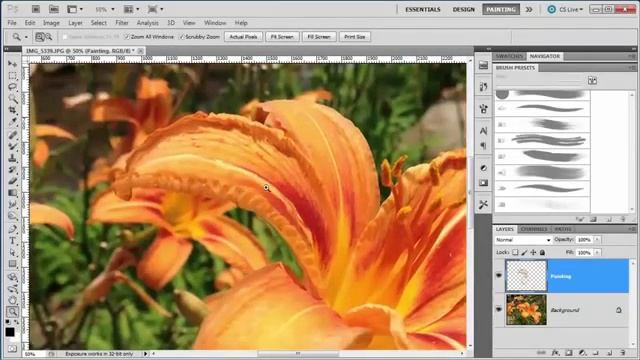Open the File menu

(12, 23)
